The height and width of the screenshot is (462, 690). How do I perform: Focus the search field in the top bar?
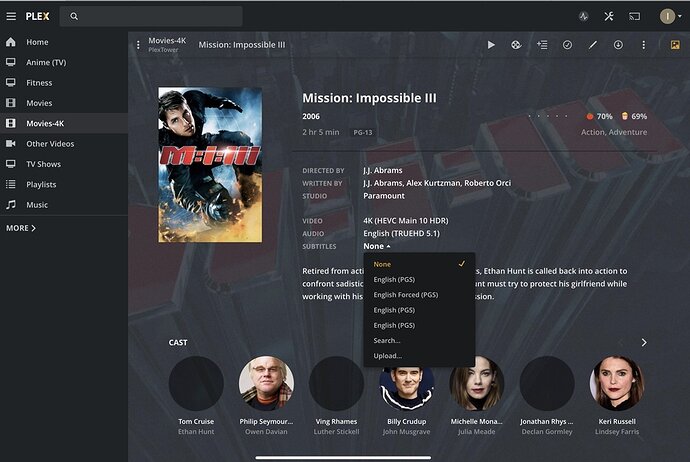click(151, 16)
